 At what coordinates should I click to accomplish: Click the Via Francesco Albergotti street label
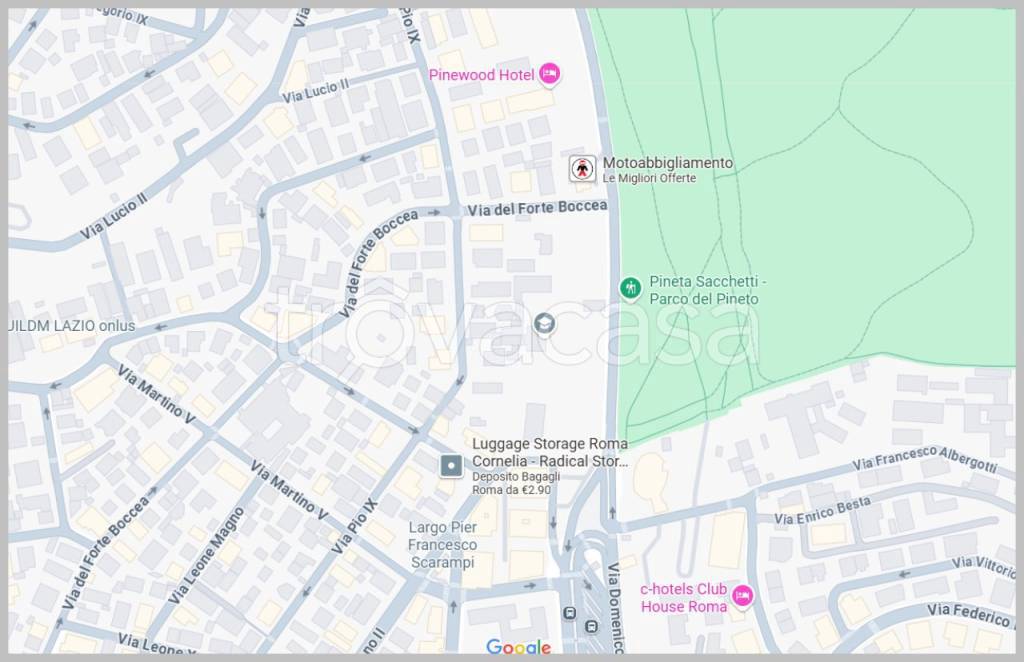(x=925, y=459)
